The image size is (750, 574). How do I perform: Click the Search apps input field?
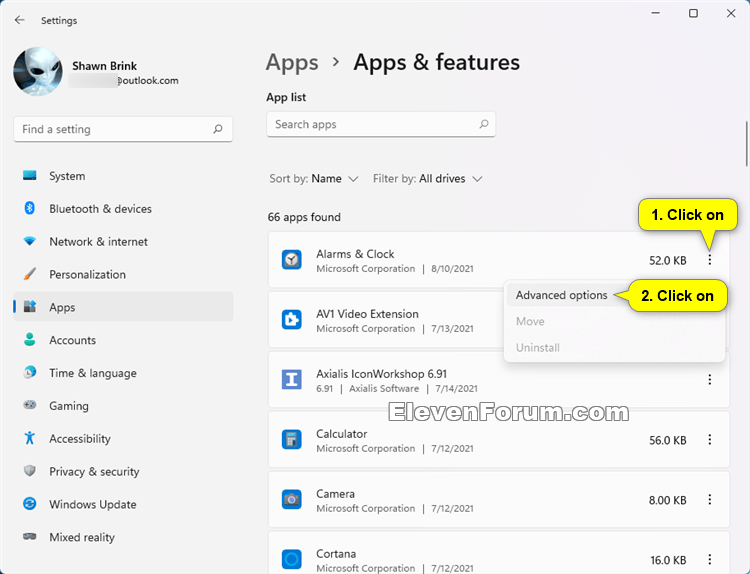(x=381, y=124)
